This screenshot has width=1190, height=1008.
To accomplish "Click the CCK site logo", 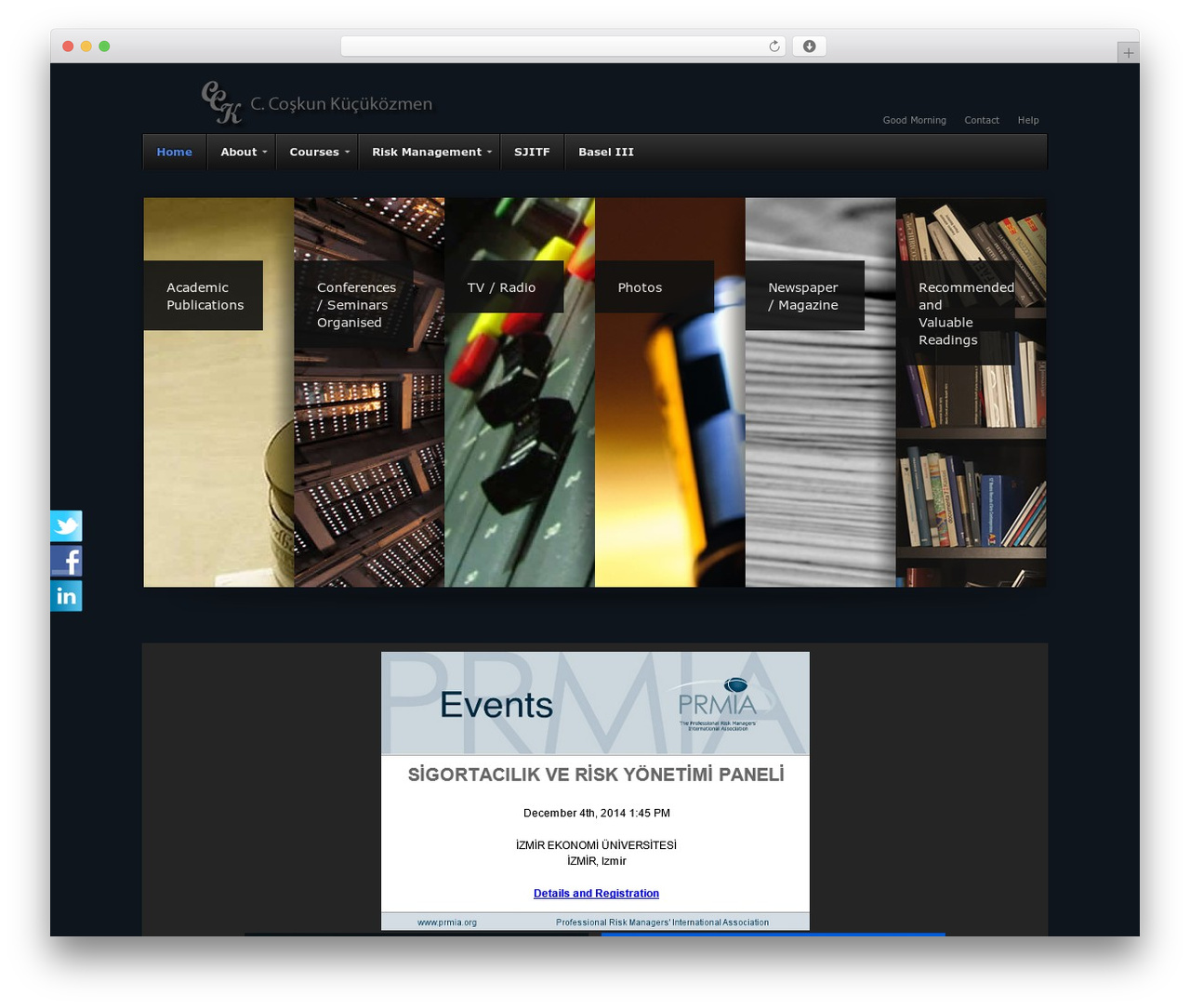I will [x=221, y=102].
